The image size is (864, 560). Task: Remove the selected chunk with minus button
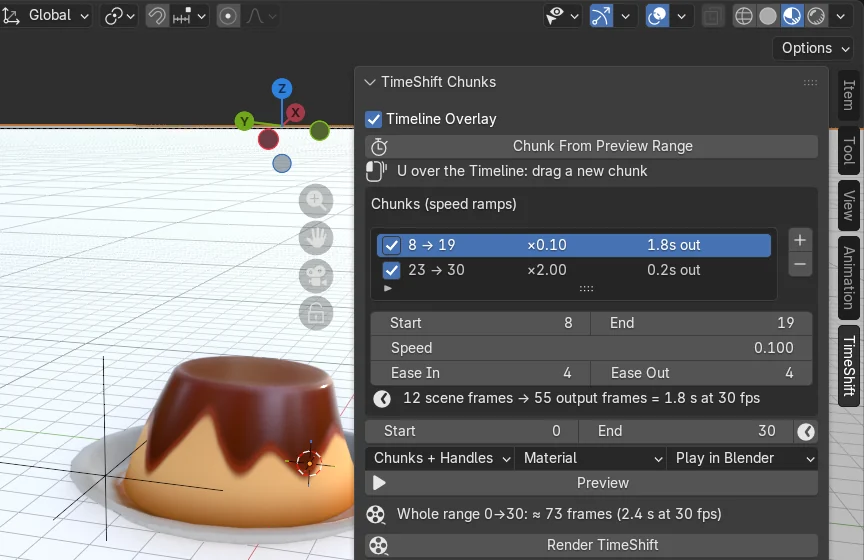[x=800, y=265]
